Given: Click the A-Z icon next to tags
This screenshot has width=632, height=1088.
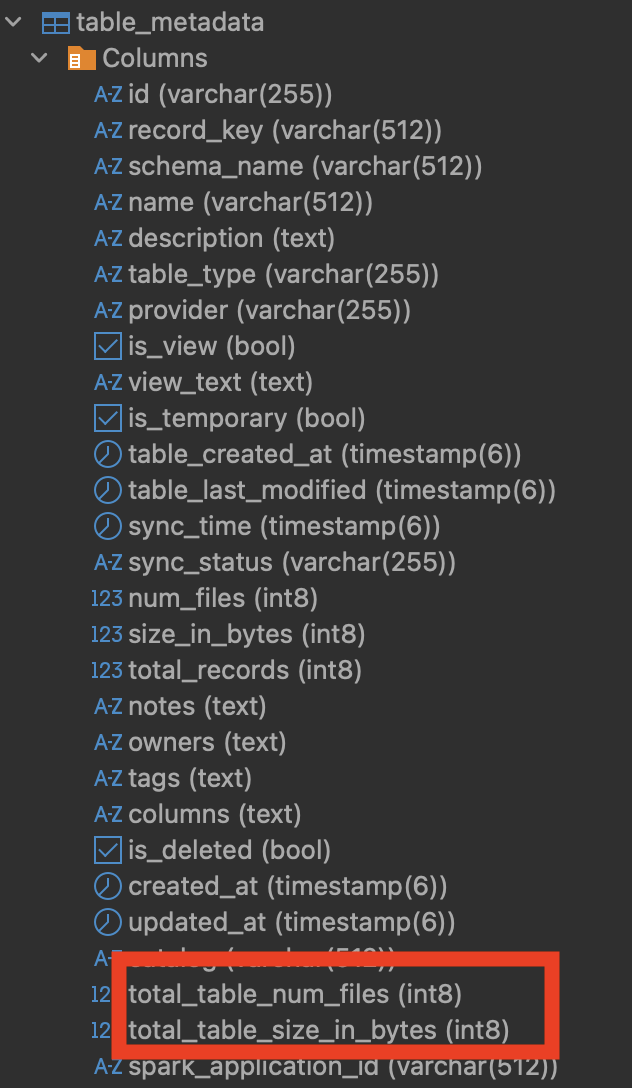Looking at the screenshot, I should [108, 778].
